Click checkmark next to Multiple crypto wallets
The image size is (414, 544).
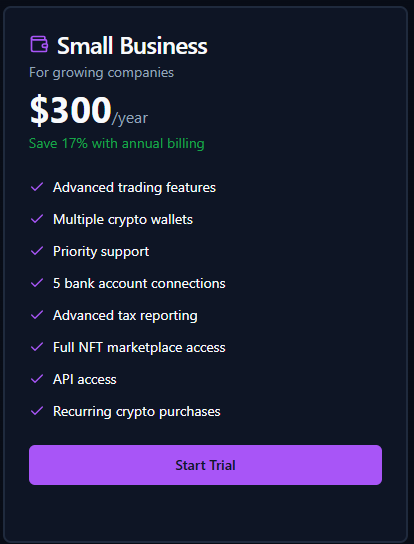37,219
